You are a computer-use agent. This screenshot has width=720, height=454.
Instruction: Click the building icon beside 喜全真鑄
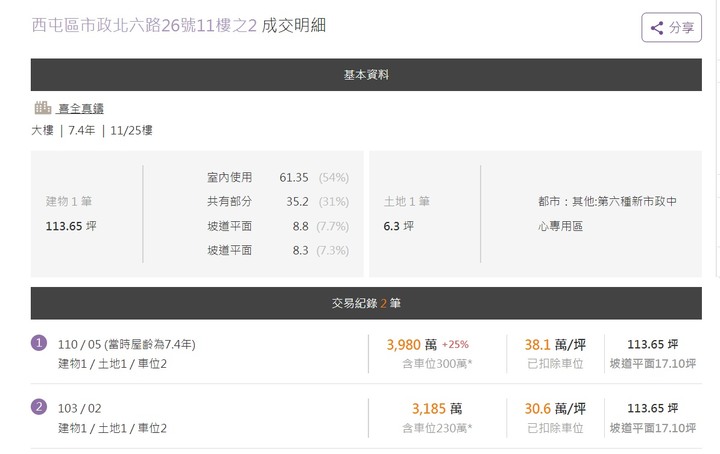(x=43, y=108)
